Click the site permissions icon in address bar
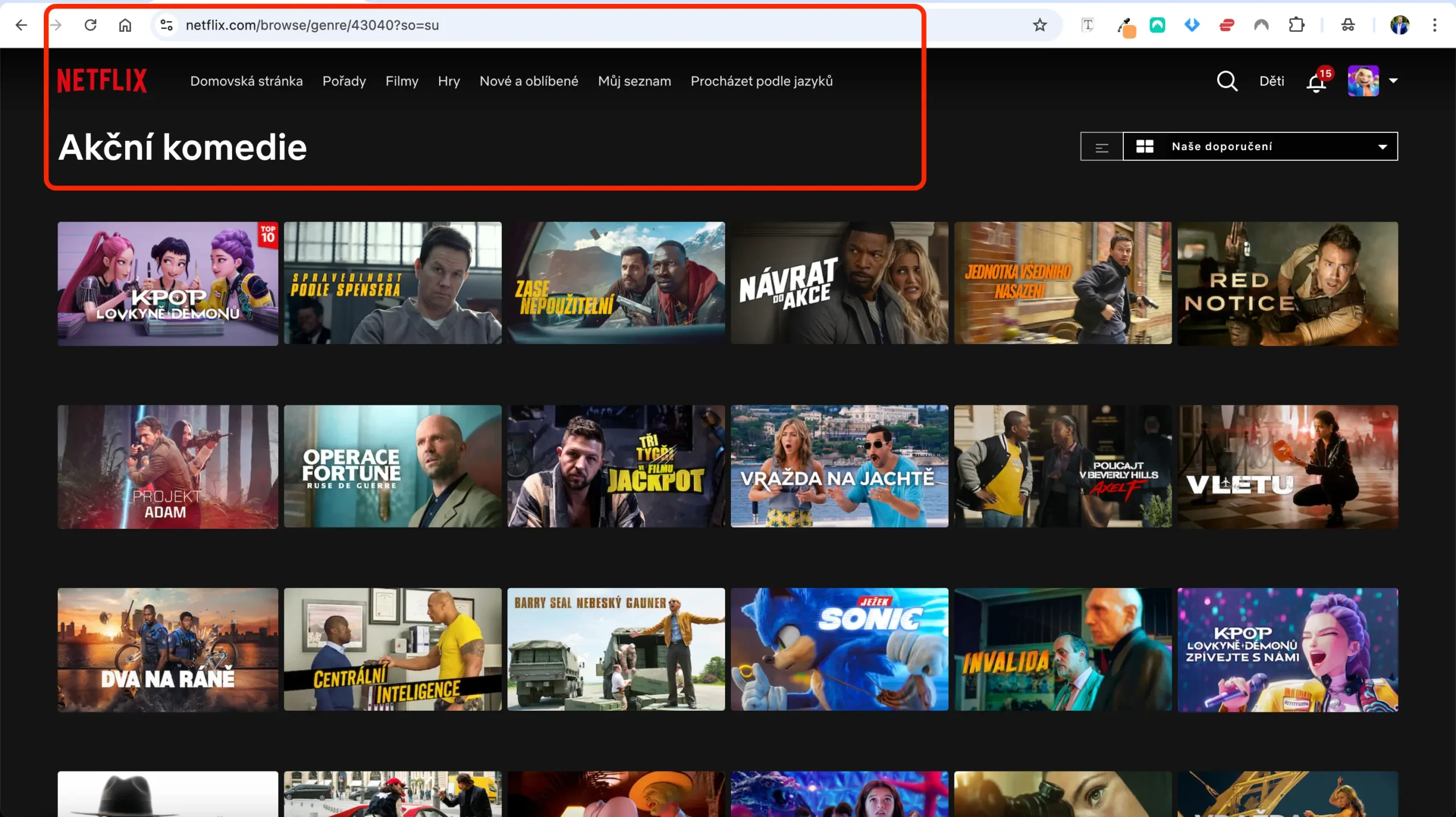This screenshot has height=817, width=1456. [x=166, y=25]
